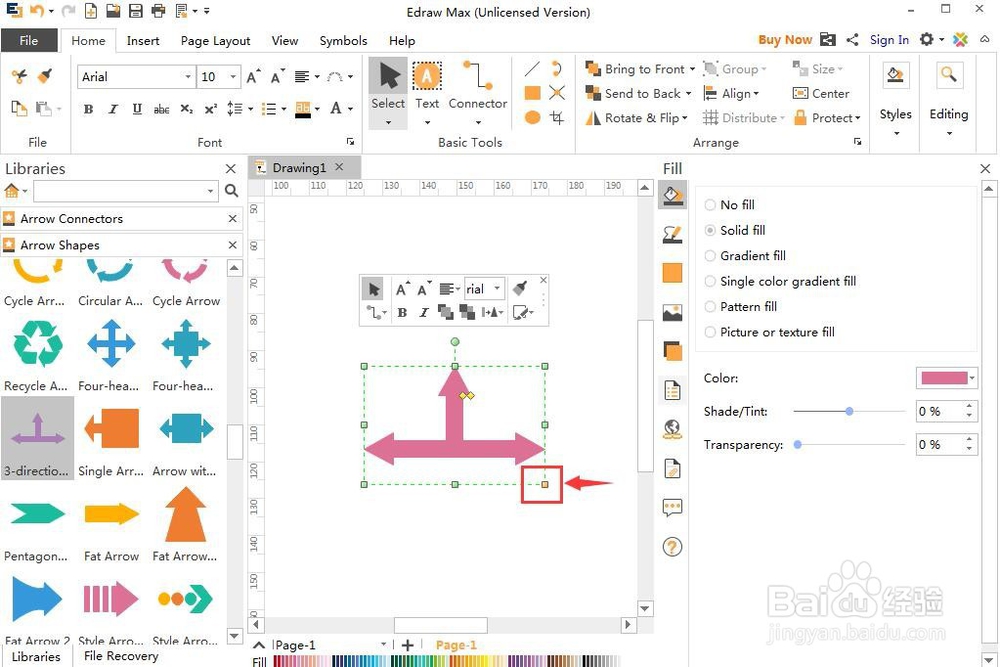This screenshot has width=1000, height=667.
Task: Switch to the View tab
Action: pos(284,41)
